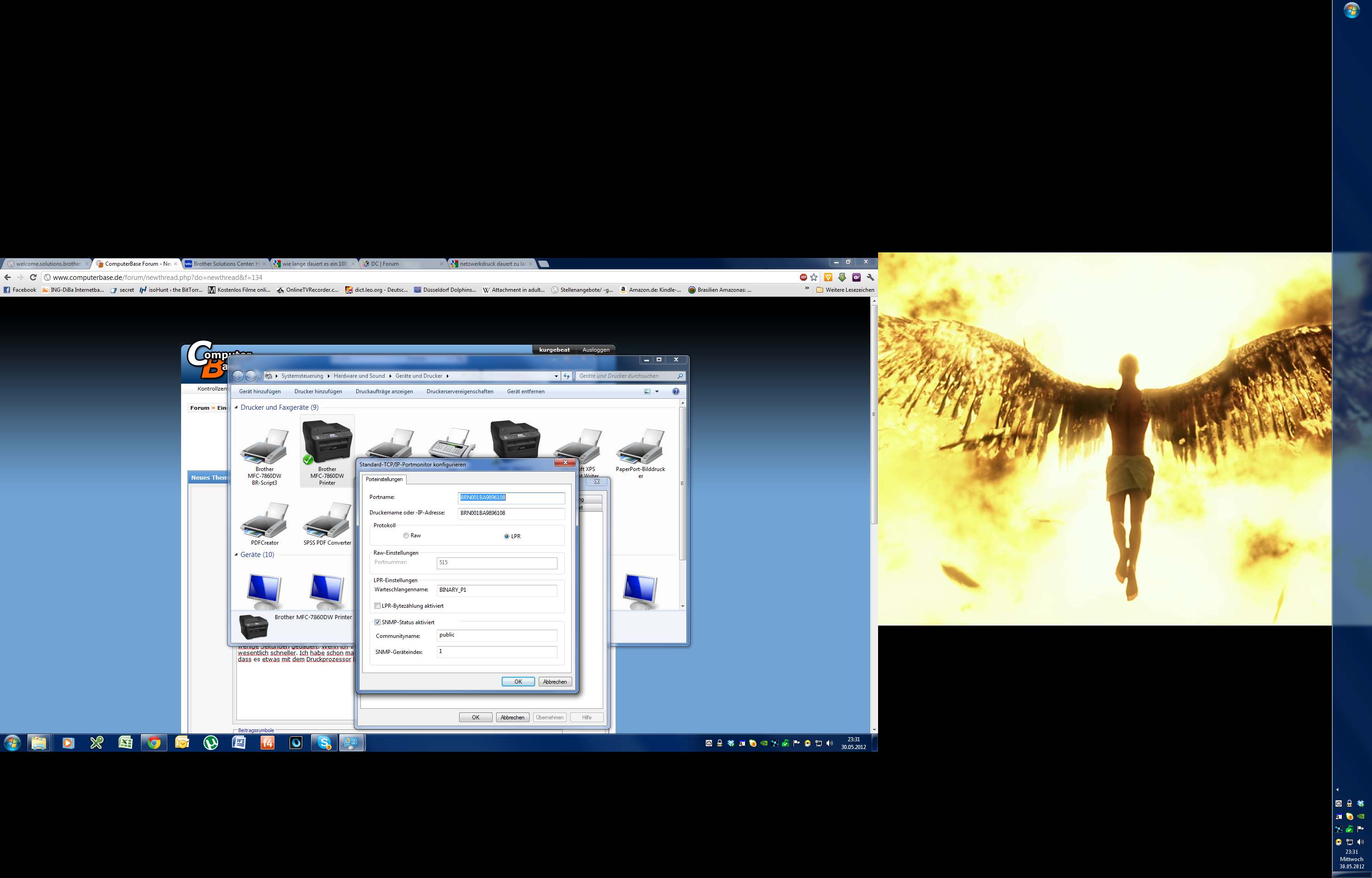Open Skype from the taskbar

point(324,743)
